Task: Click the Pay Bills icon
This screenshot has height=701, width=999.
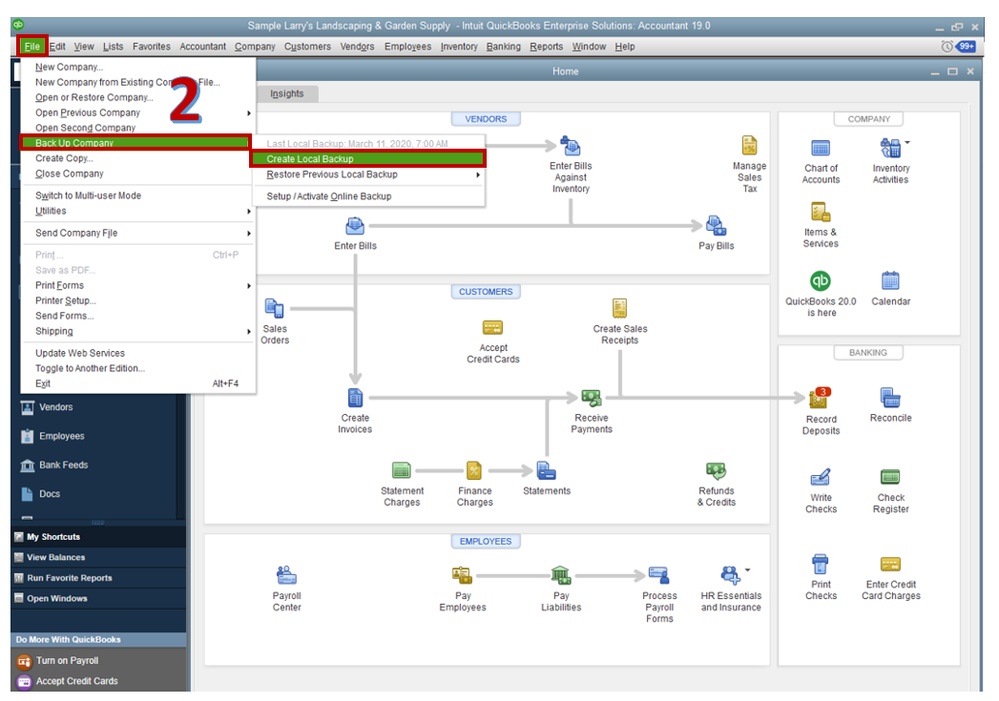Action: [x=715, y=226]
